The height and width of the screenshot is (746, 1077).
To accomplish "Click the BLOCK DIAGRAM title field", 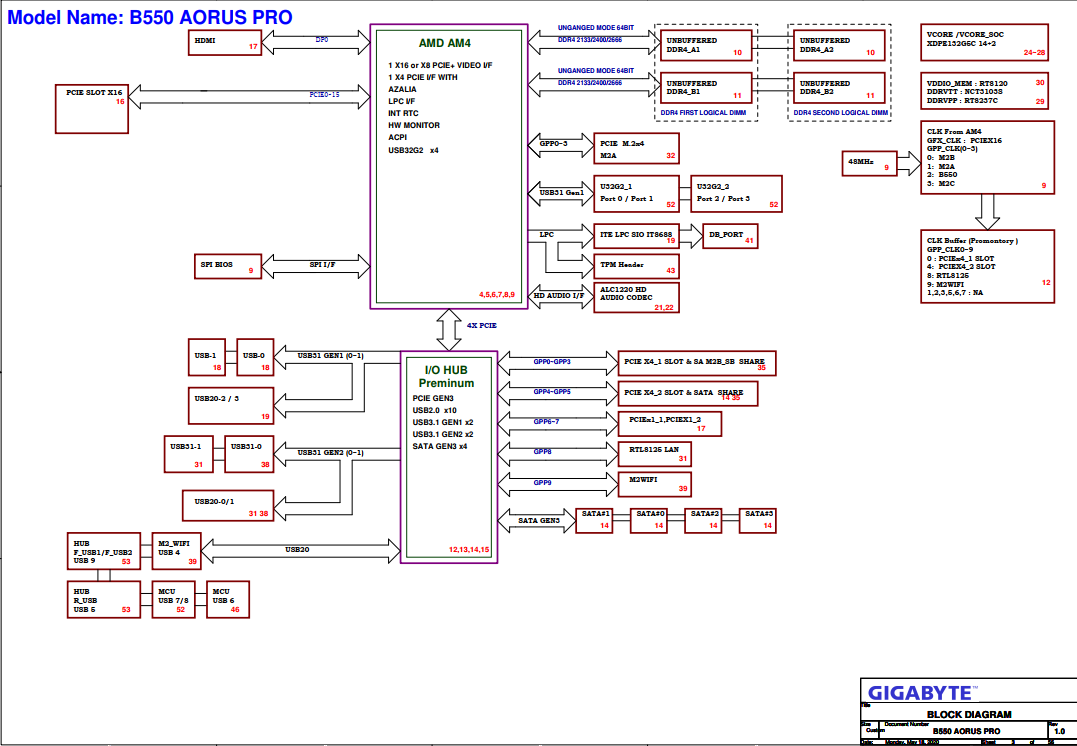I will click(969, 714).
